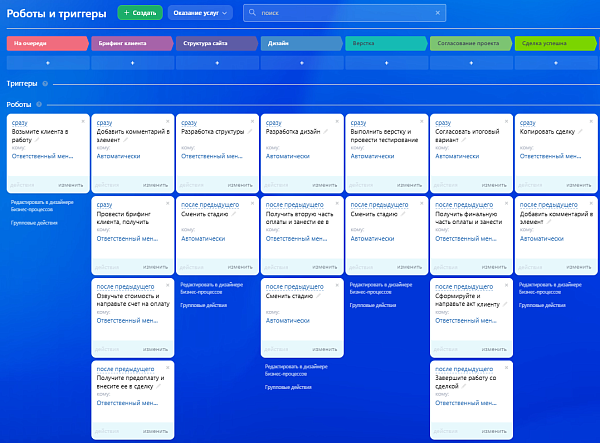Click изменить on Возьмите клиента в работу card
The height and width of the screenshot is (443, 600).
tap(70, 185)
